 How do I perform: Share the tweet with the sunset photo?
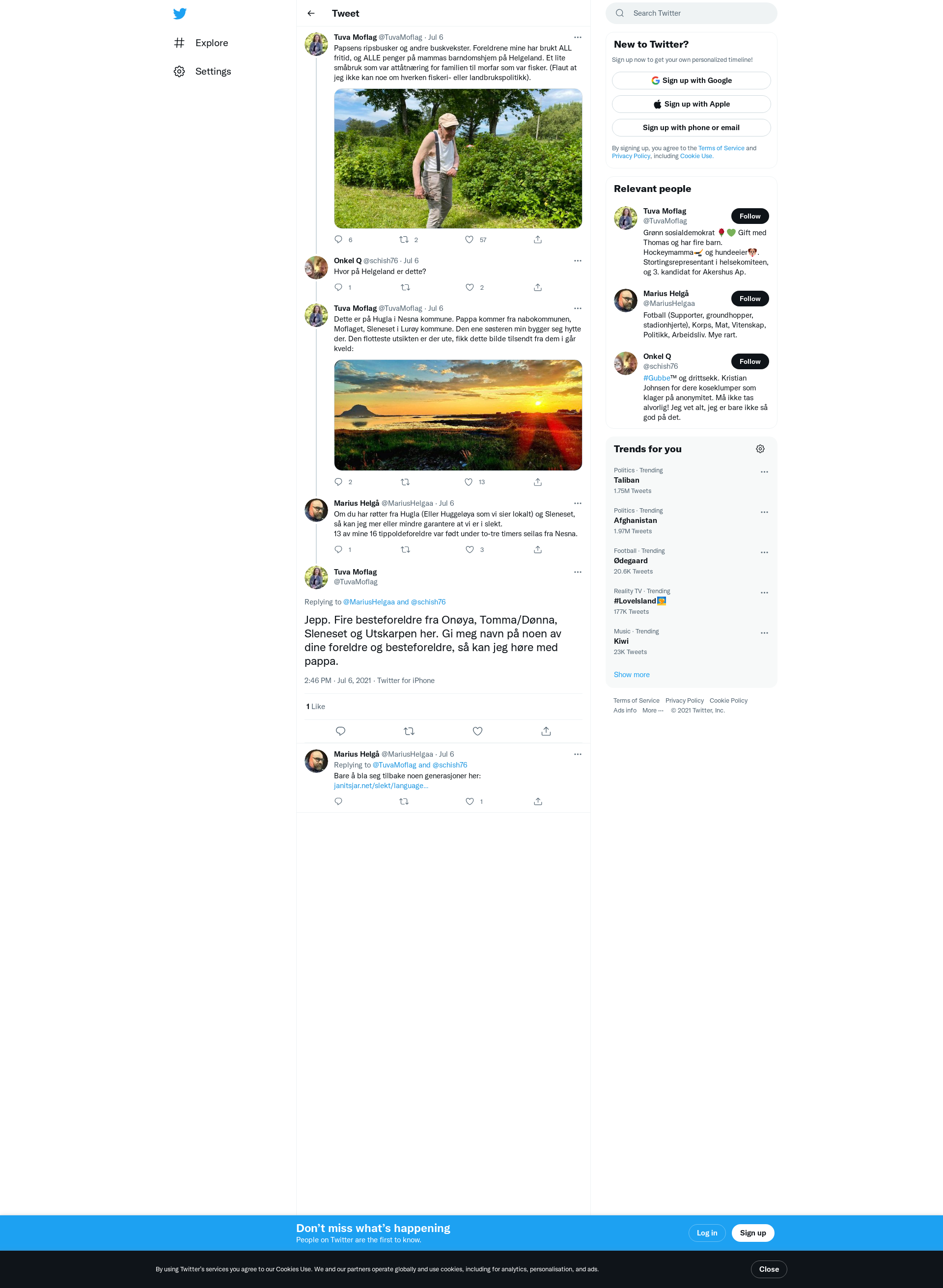click(538, 482)
